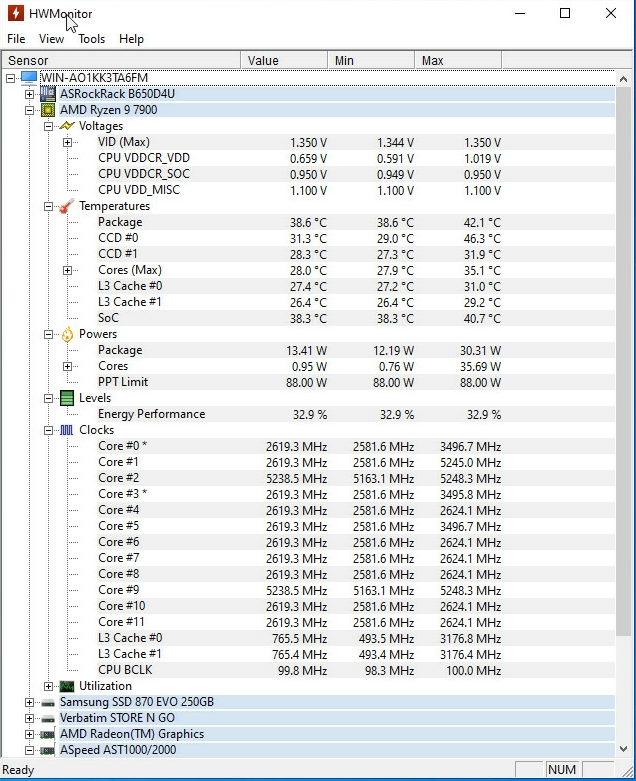Viewport: 636px width, 781px height.
Task: Collapse the WIN-AO1KK3TA6FM root node
Action: (10, 78)
